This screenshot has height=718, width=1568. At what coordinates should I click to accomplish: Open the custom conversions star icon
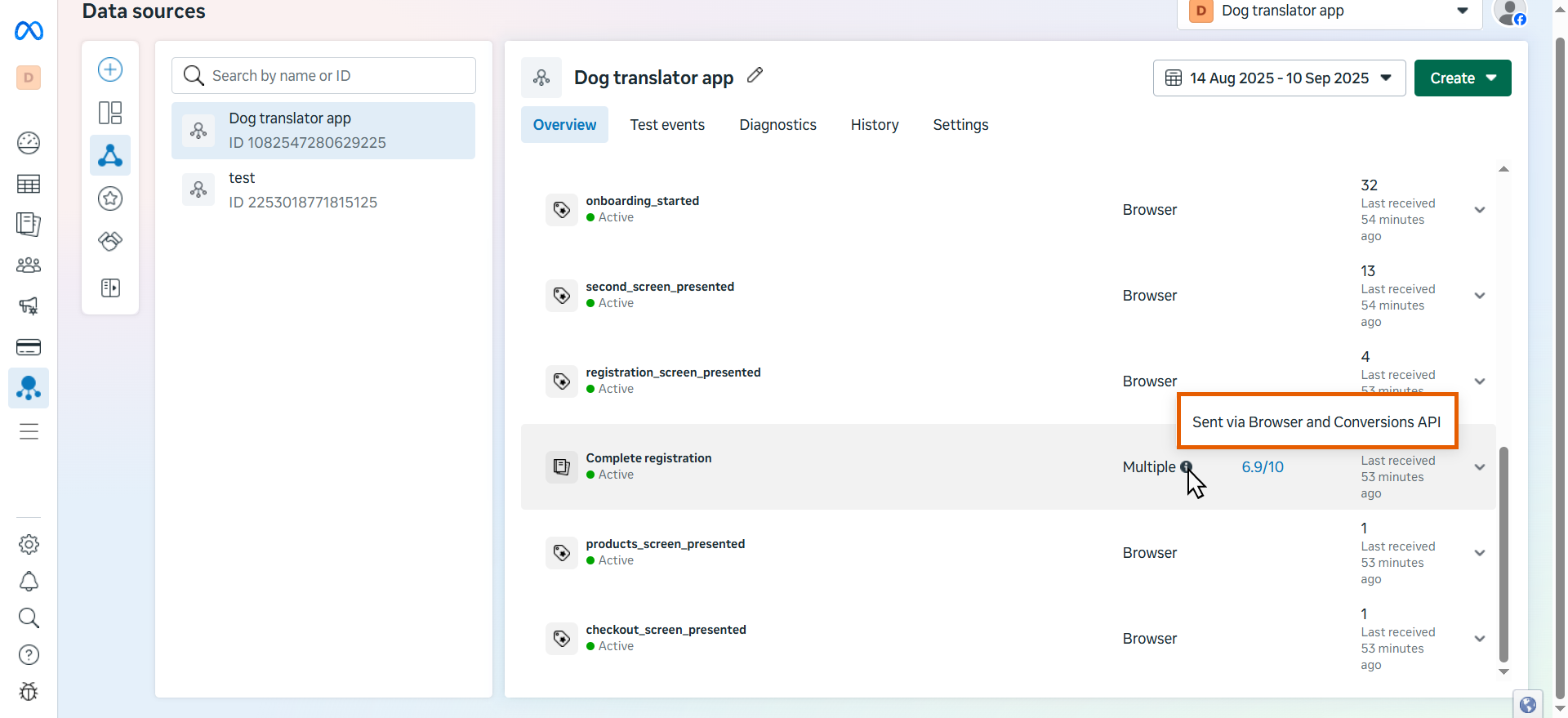pos(110,198)
